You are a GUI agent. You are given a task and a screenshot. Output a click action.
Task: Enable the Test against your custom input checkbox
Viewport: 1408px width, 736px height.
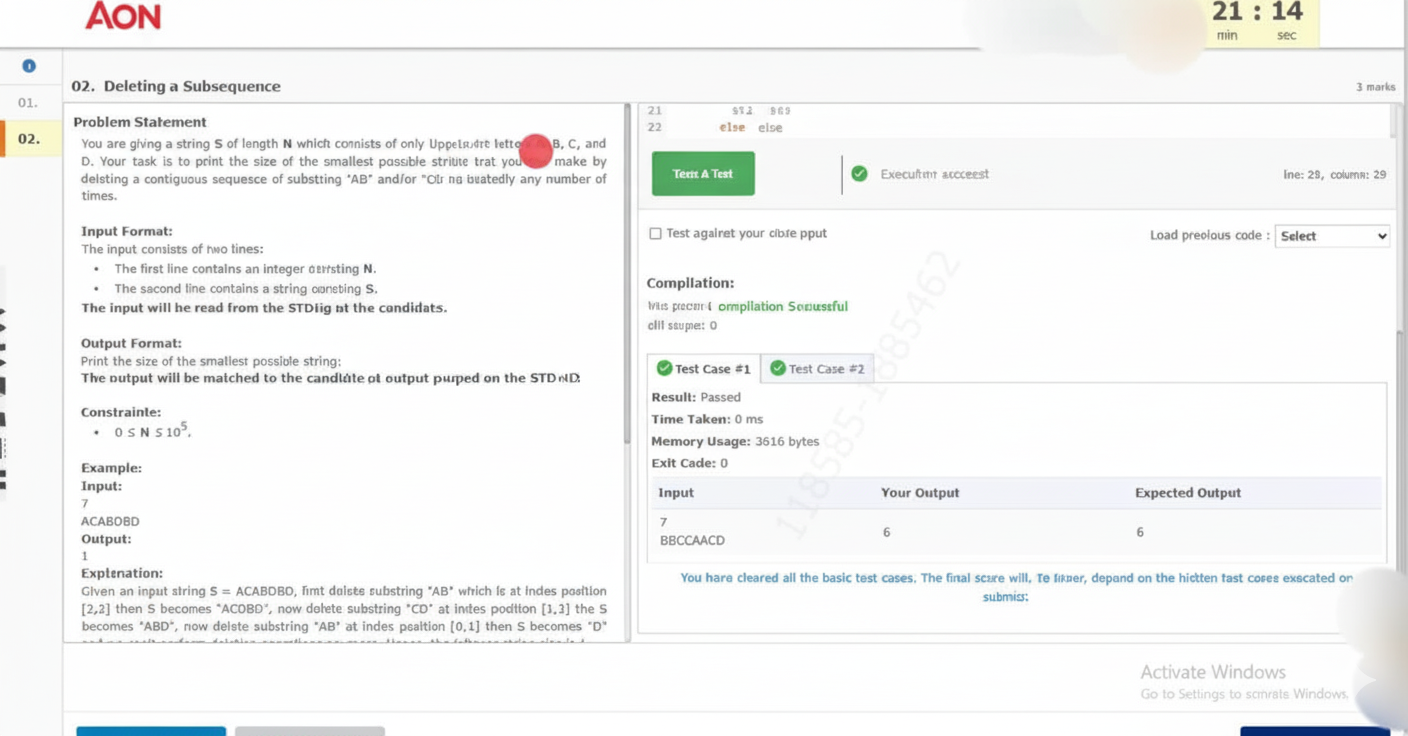click(x=656, y=233)
